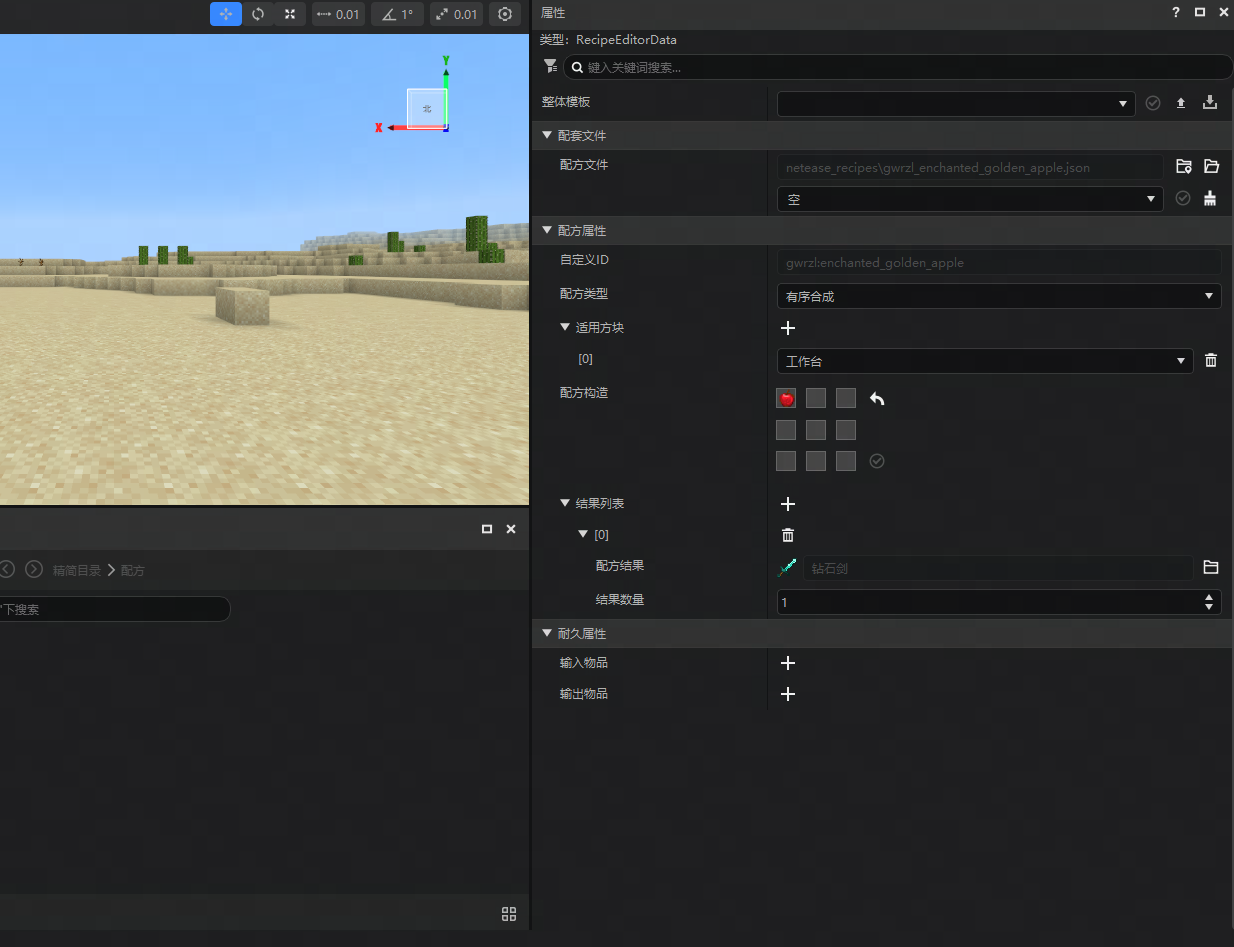The image size is (1234, 947).
Task: Select the scale gizmo tool
Action: (290, 14)
